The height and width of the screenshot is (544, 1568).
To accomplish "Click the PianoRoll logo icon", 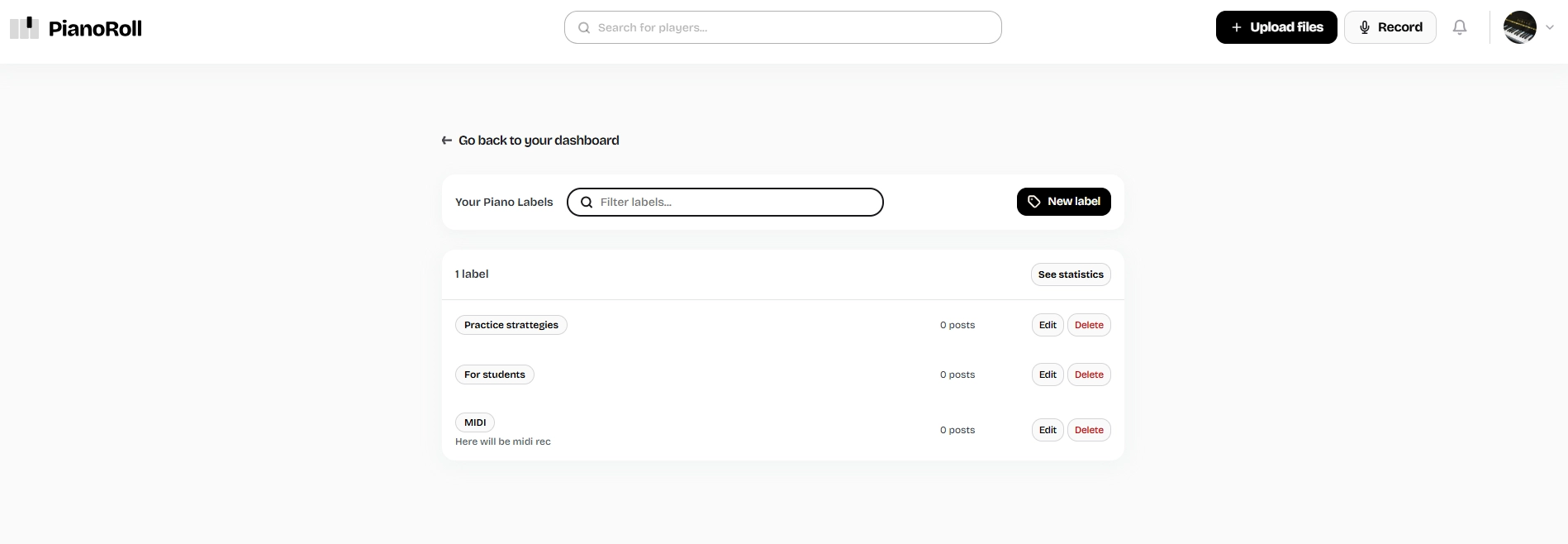I will point(24,28).
